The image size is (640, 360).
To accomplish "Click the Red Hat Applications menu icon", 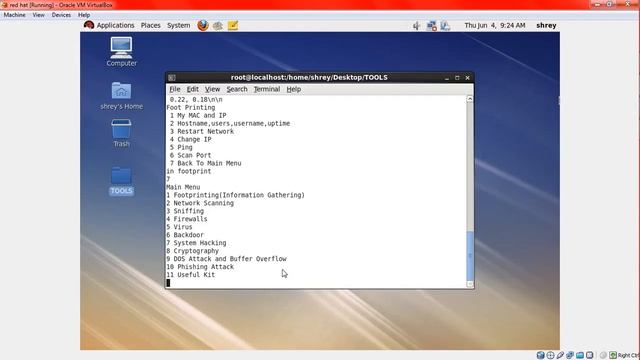I will click(x=89, y=25).
